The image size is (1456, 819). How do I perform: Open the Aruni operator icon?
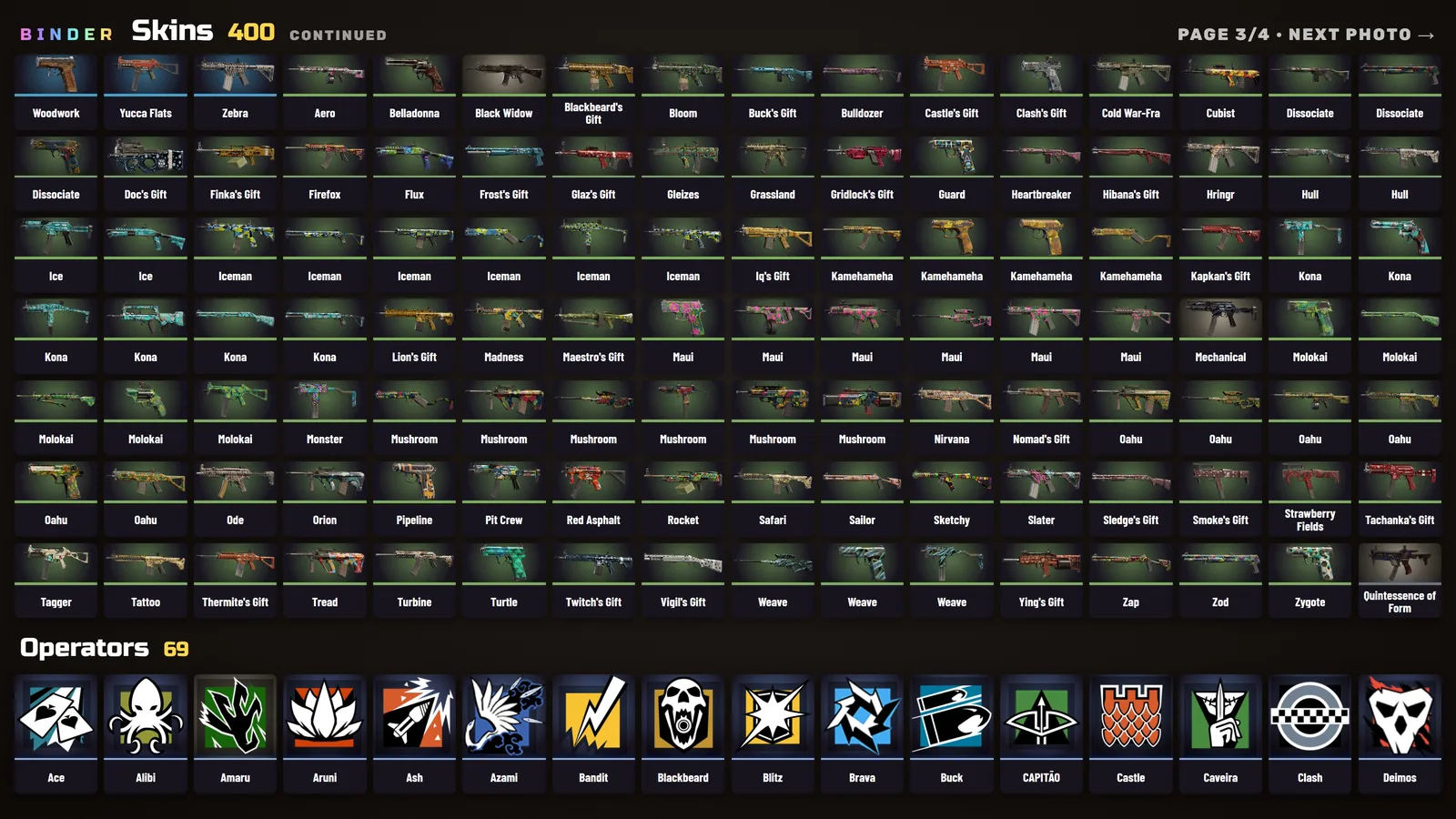tap(325, 716)
